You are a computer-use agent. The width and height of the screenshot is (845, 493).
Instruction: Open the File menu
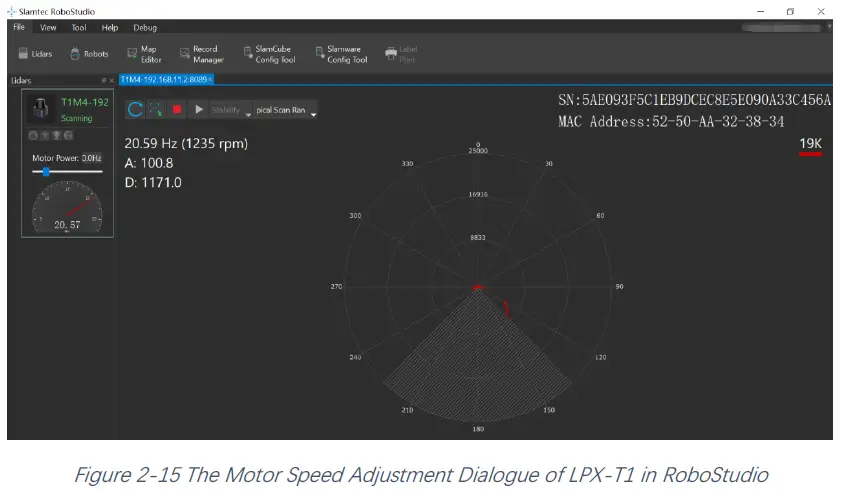click(19, 27)
